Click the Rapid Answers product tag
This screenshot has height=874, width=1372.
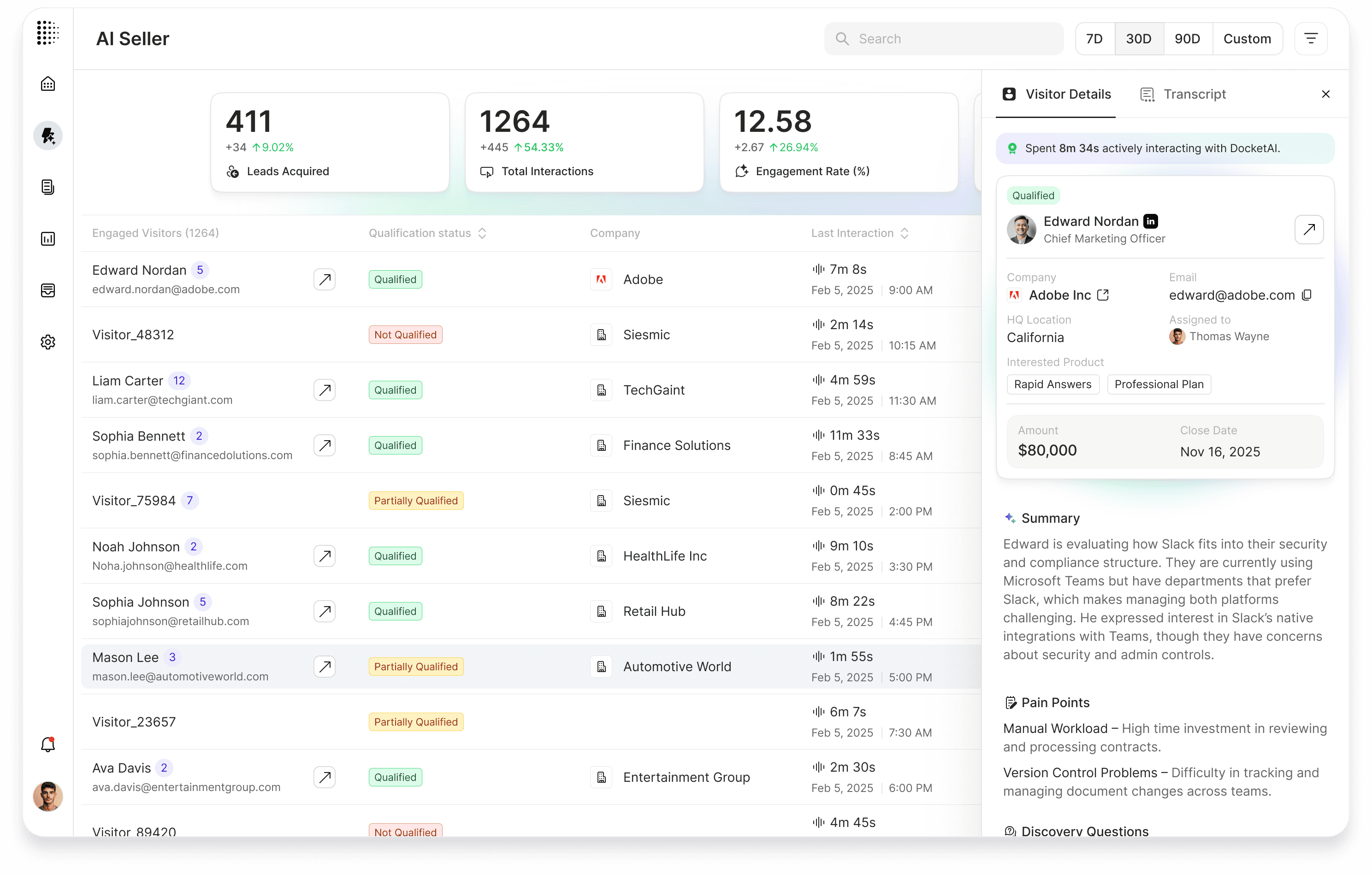pos(1053,384)
